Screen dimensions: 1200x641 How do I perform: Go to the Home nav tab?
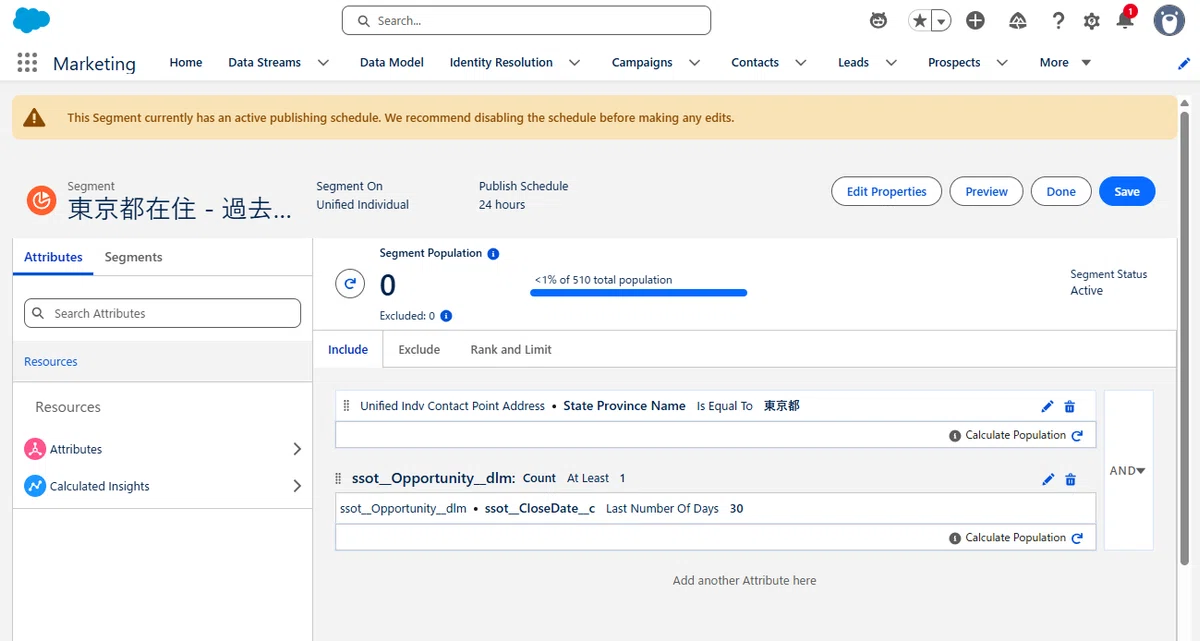click(x=186, y=62)
